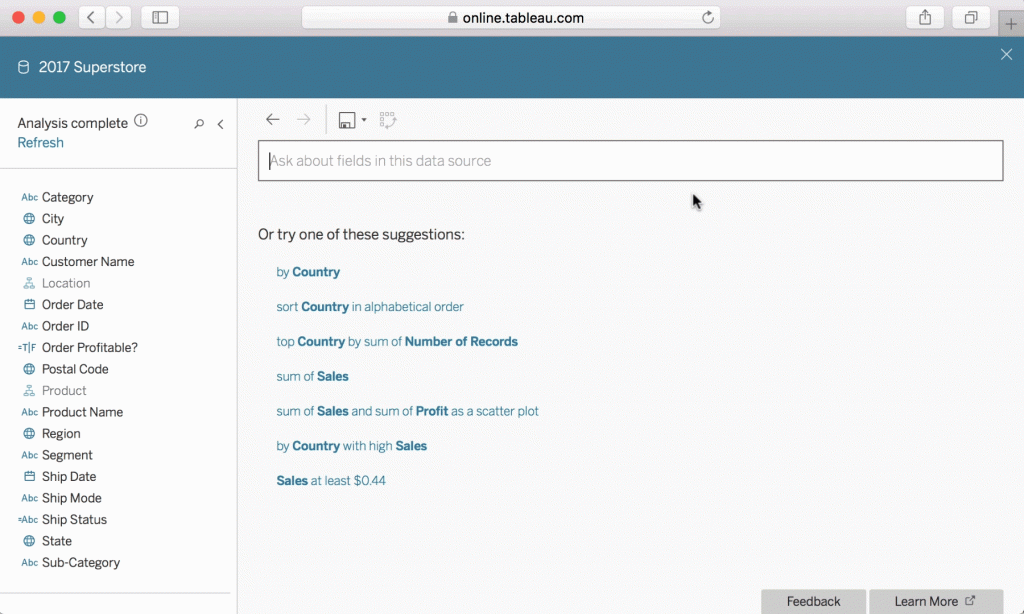
Task: Collapse the data pane with chevron
Action: (221, 124)
